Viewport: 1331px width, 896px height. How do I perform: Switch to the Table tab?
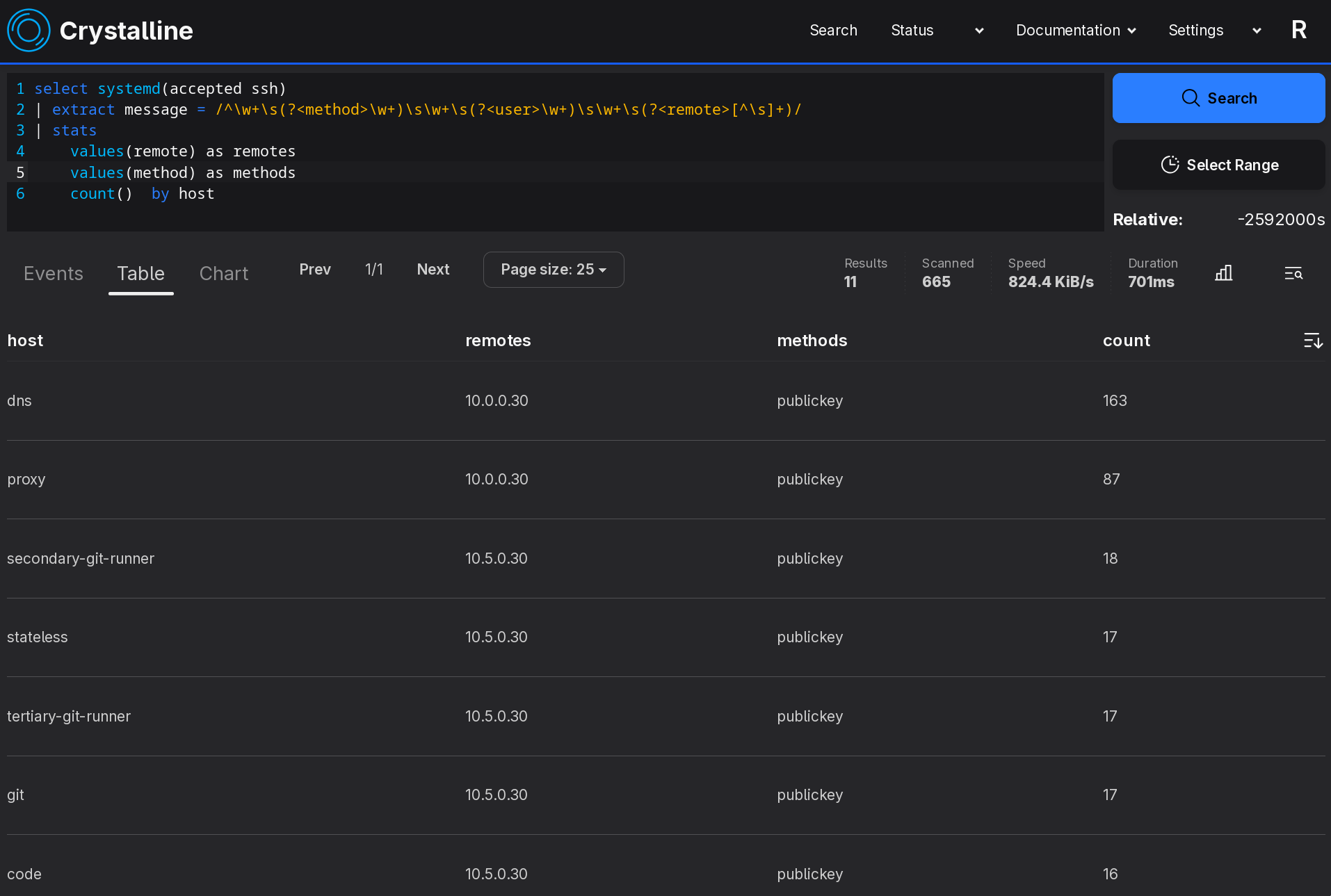141,273
